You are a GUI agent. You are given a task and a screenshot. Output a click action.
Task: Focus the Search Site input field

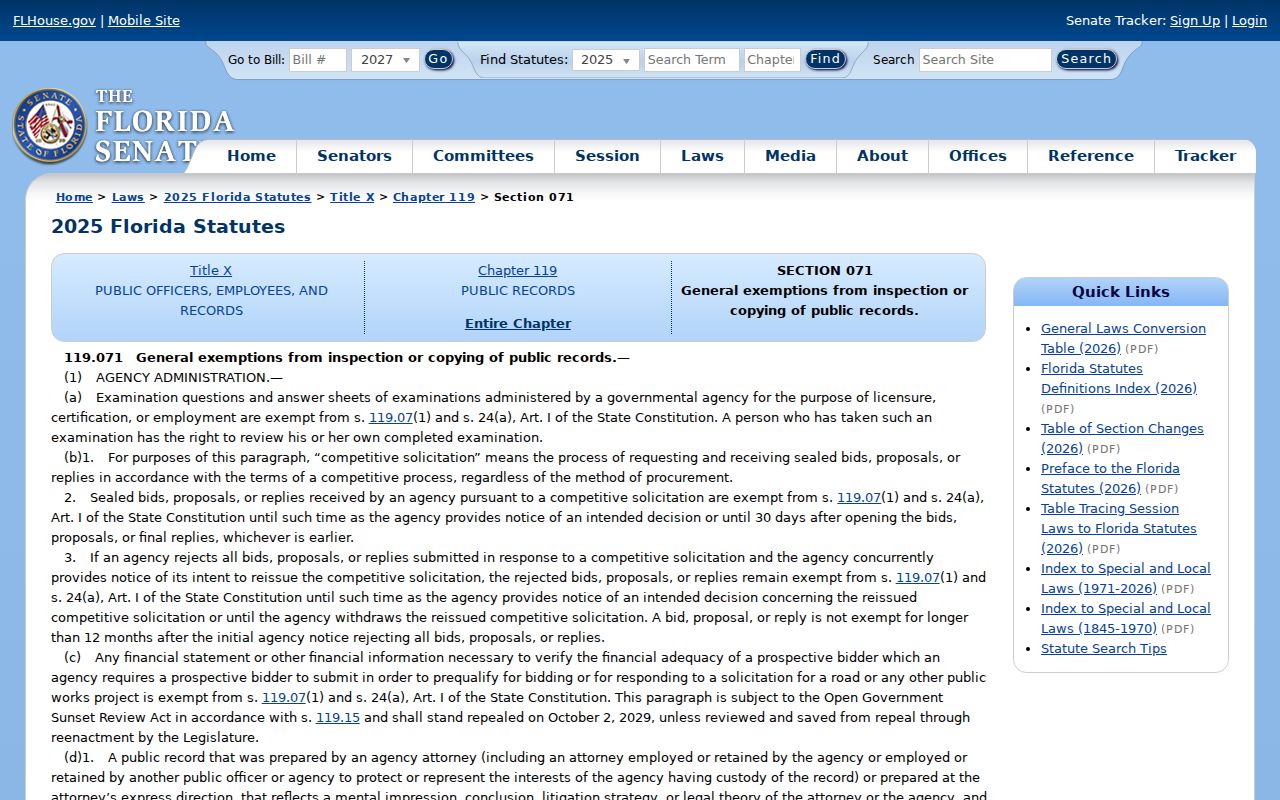click(985, 60)
